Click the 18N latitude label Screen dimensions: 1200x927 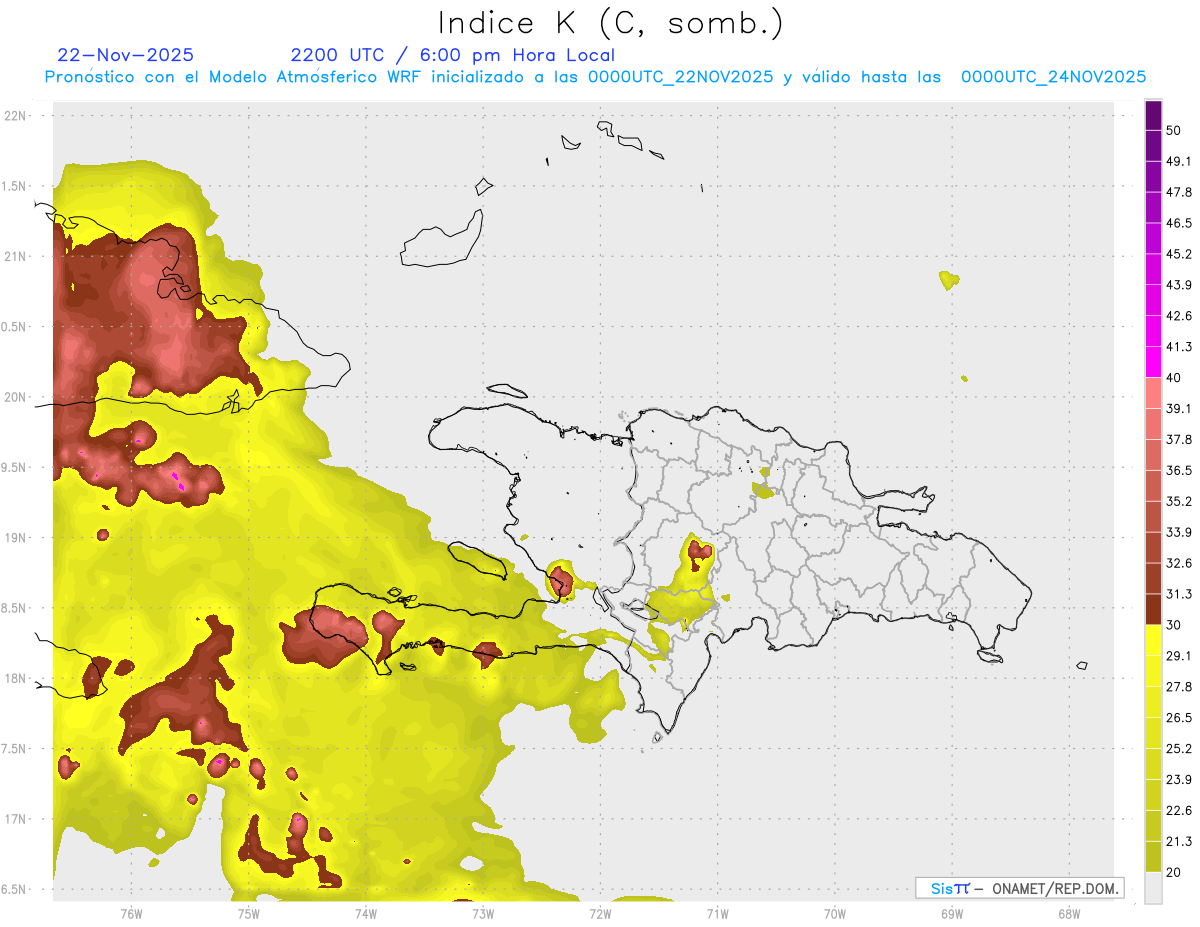click(15, 679)
